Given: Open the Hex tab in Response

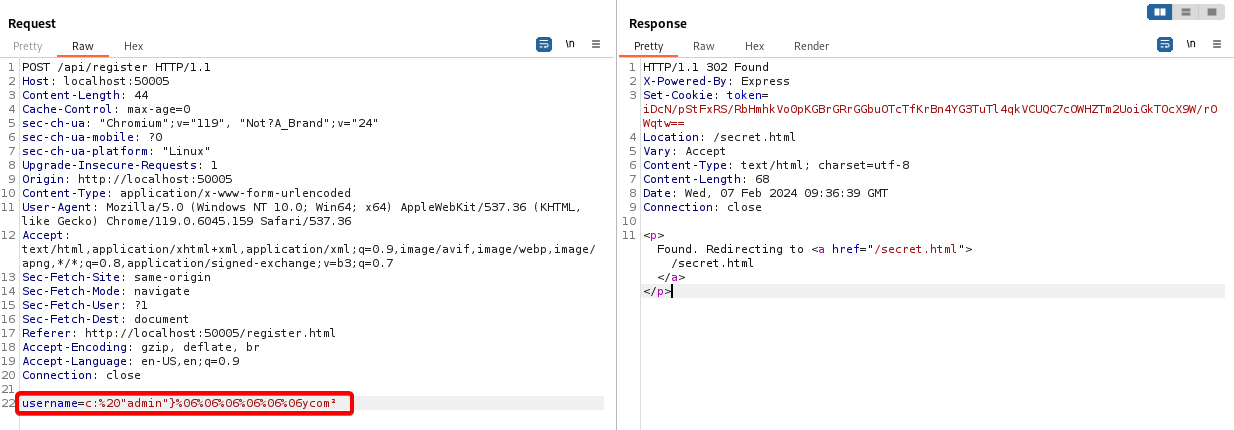Looking at the screenshot, I should 754,46.
